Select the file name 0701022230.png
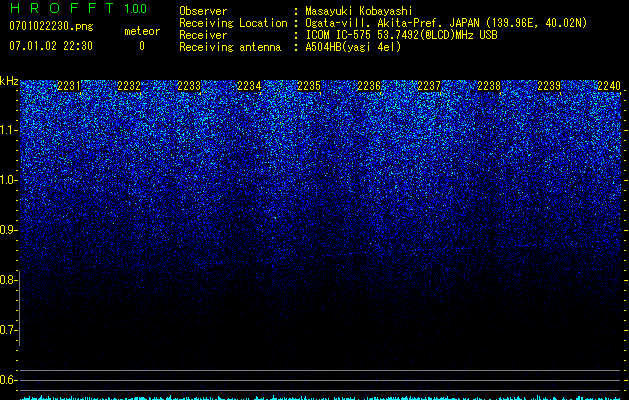The width and height of the screenshot is (629, 400). (51, 26)
